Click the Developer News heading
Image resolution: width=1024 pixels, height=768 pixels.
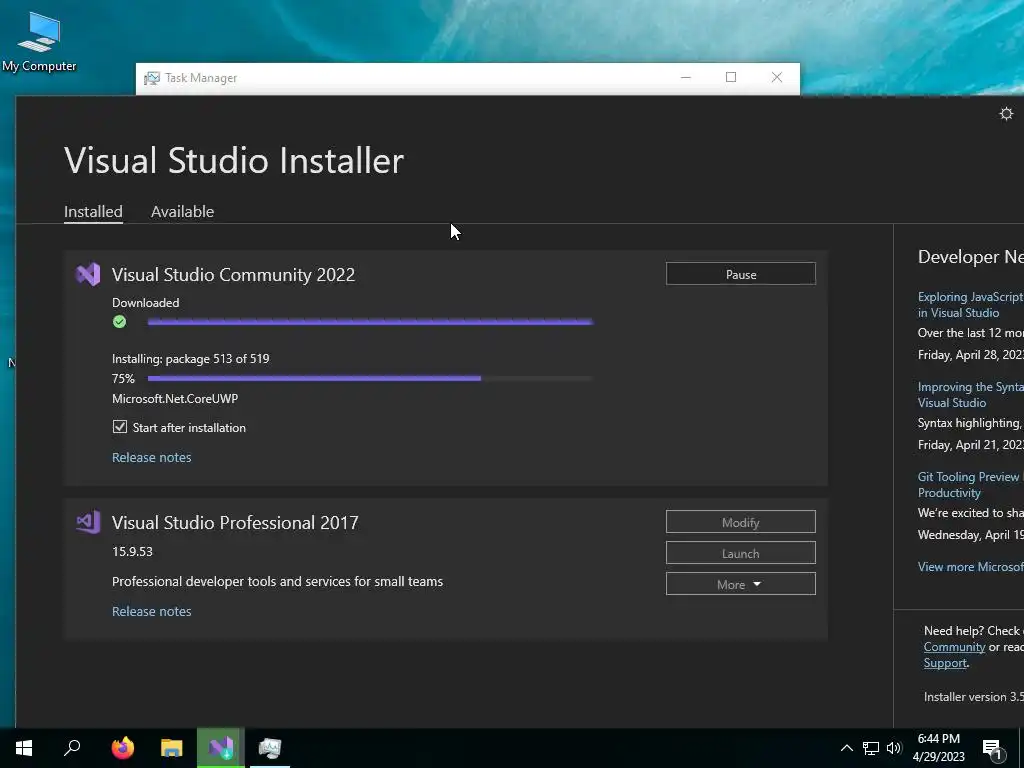pyautogui.click(x=970, y=257)
